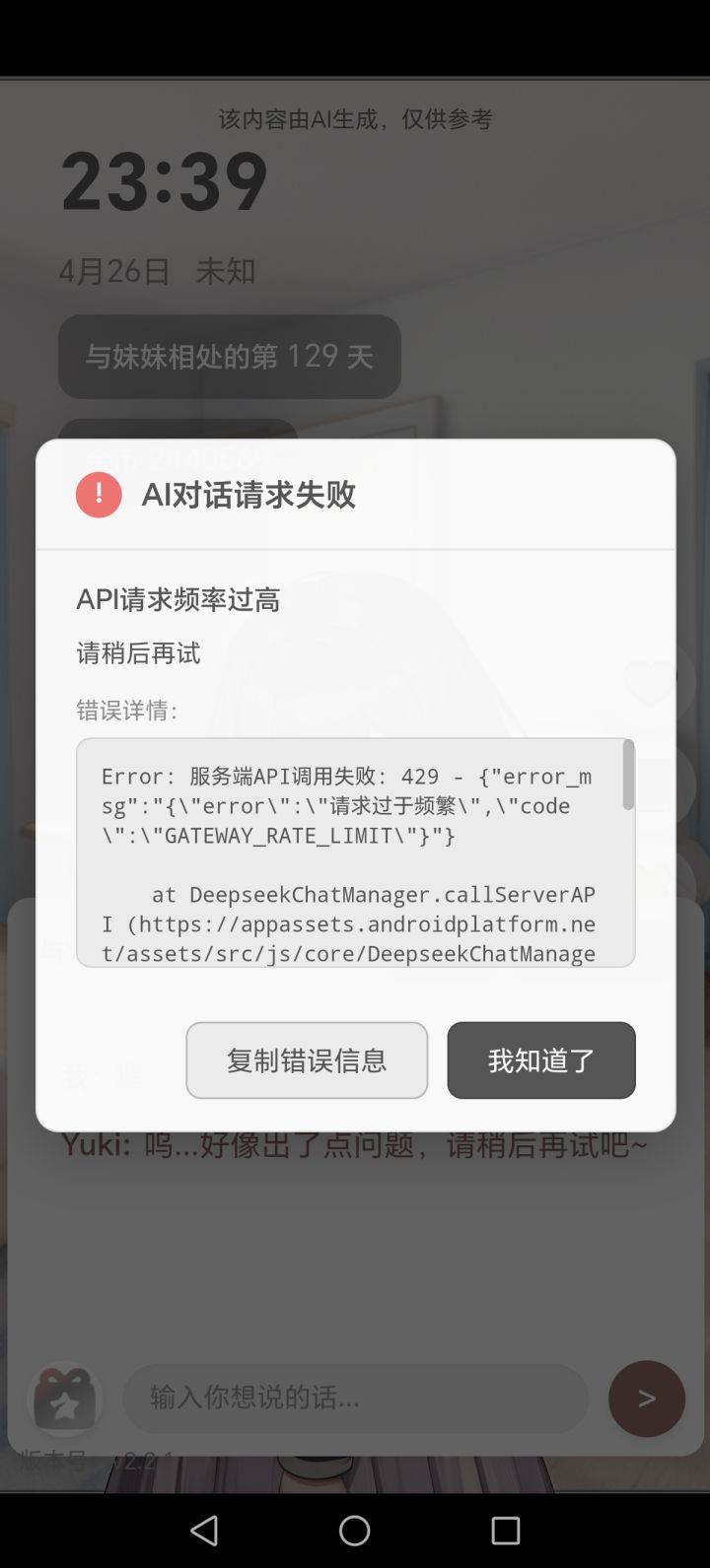The height and width of the screenshot is (1568, 710).
Task: Open the gift box star icon
Action: point(65,1398)
